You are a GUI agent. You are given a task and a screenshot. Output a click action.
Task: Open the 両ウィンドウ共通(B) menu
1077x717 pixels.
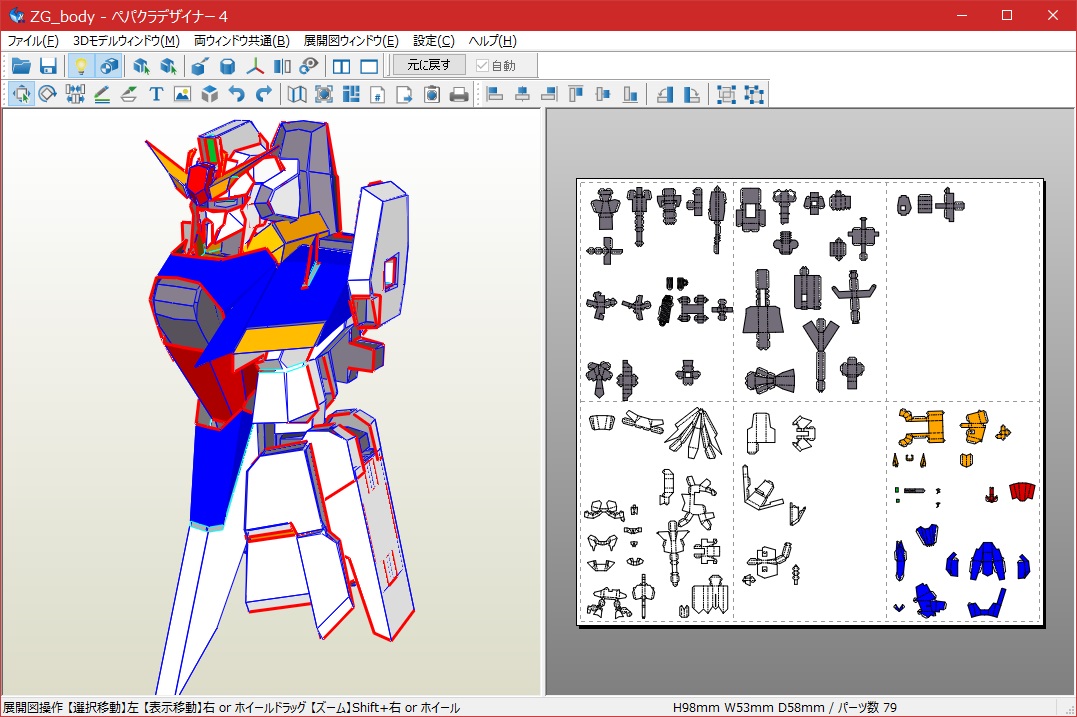coord(242,41)
